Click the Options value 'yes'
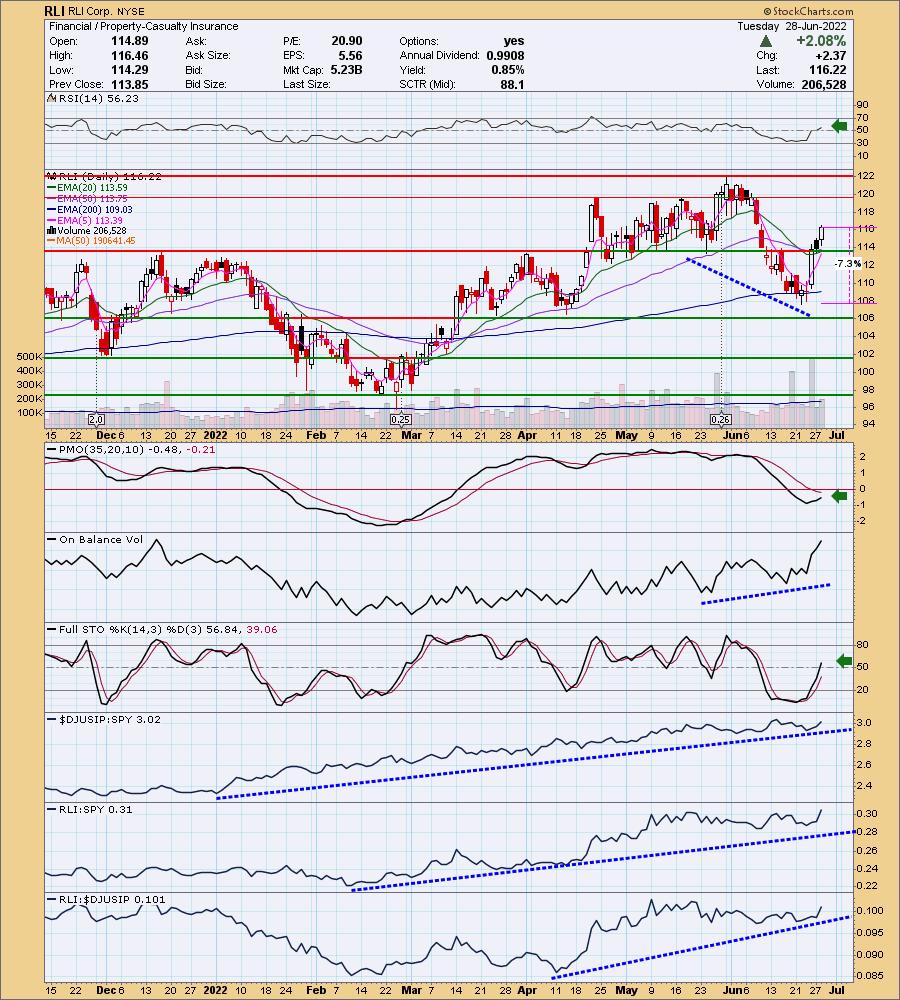Viewport: 900px width, 1000px height. pos(513,41)
